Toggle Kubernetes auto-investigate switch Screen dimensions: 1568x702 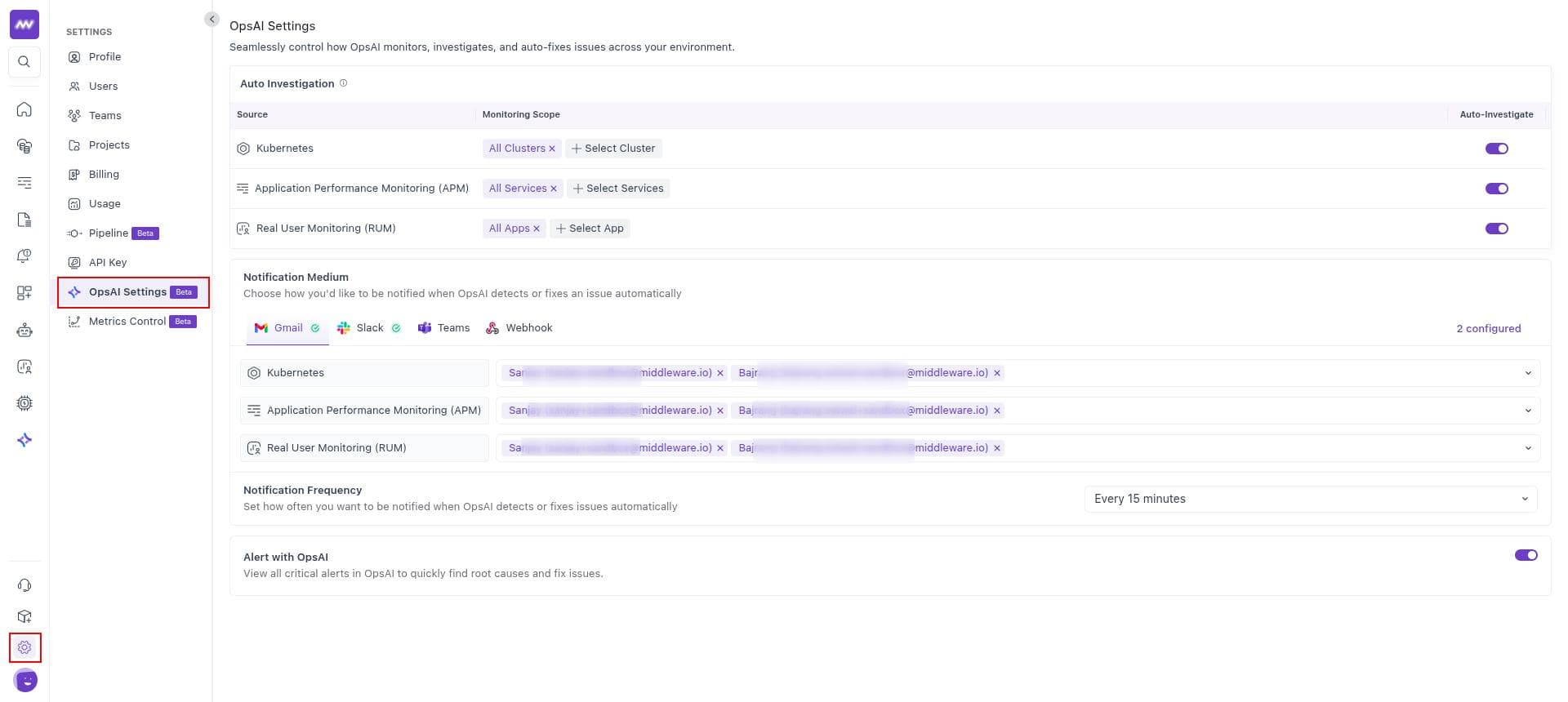tap(1496, 149)
